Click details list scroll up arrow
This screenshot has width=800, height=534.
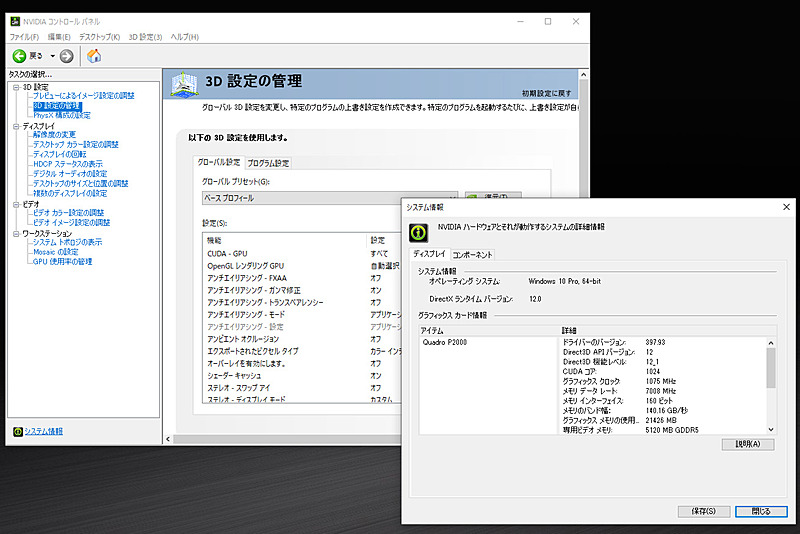point(771,343)
